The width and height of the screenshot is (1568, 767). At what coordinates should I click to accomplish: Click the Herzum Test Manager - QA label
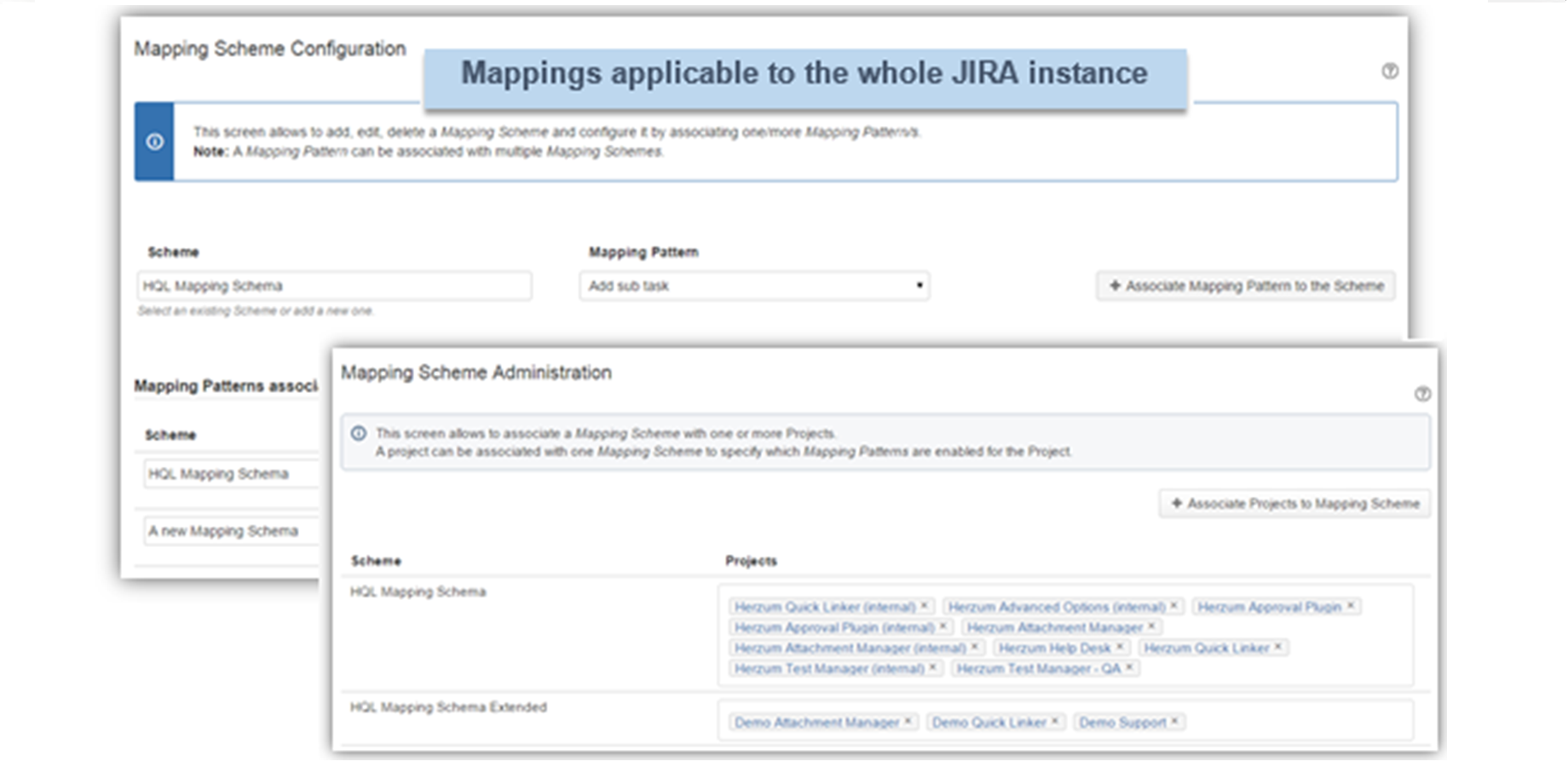1038,668
